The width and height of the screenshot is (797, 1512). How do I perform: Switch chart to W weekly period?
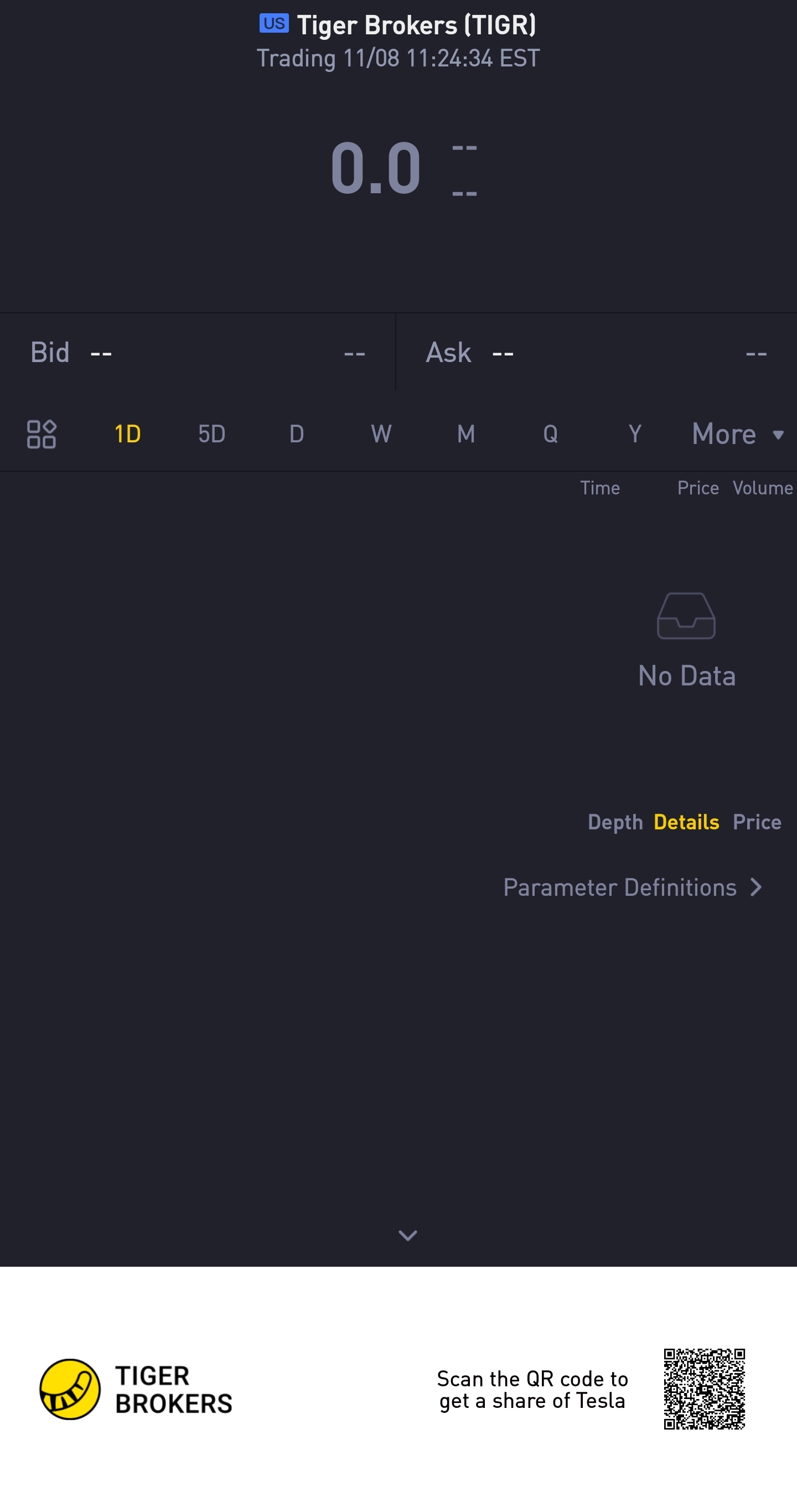point(381,434)
